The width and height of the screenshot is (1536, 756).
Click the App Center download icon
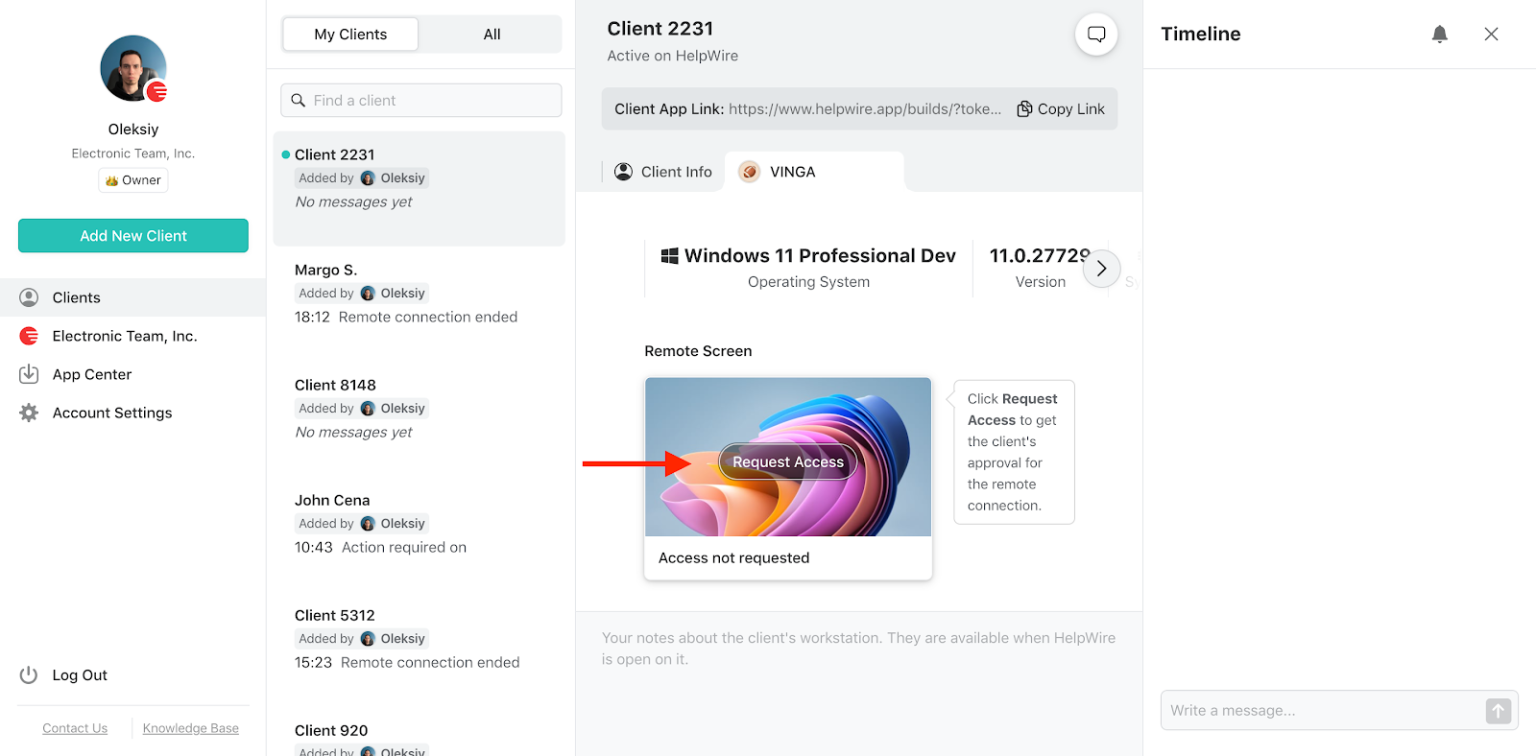coord(29,374)
